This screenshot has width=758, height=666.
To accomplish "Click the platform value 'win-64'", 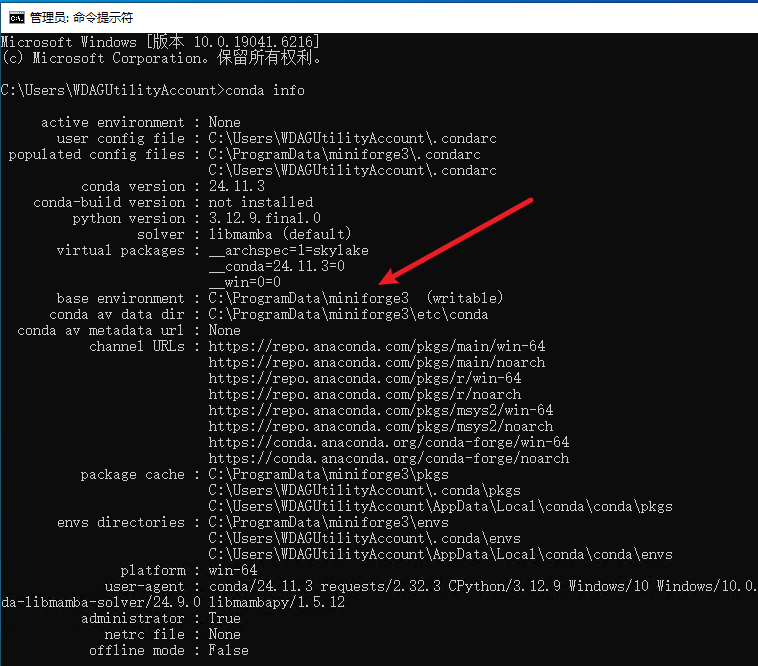I will tap(233, 570).
